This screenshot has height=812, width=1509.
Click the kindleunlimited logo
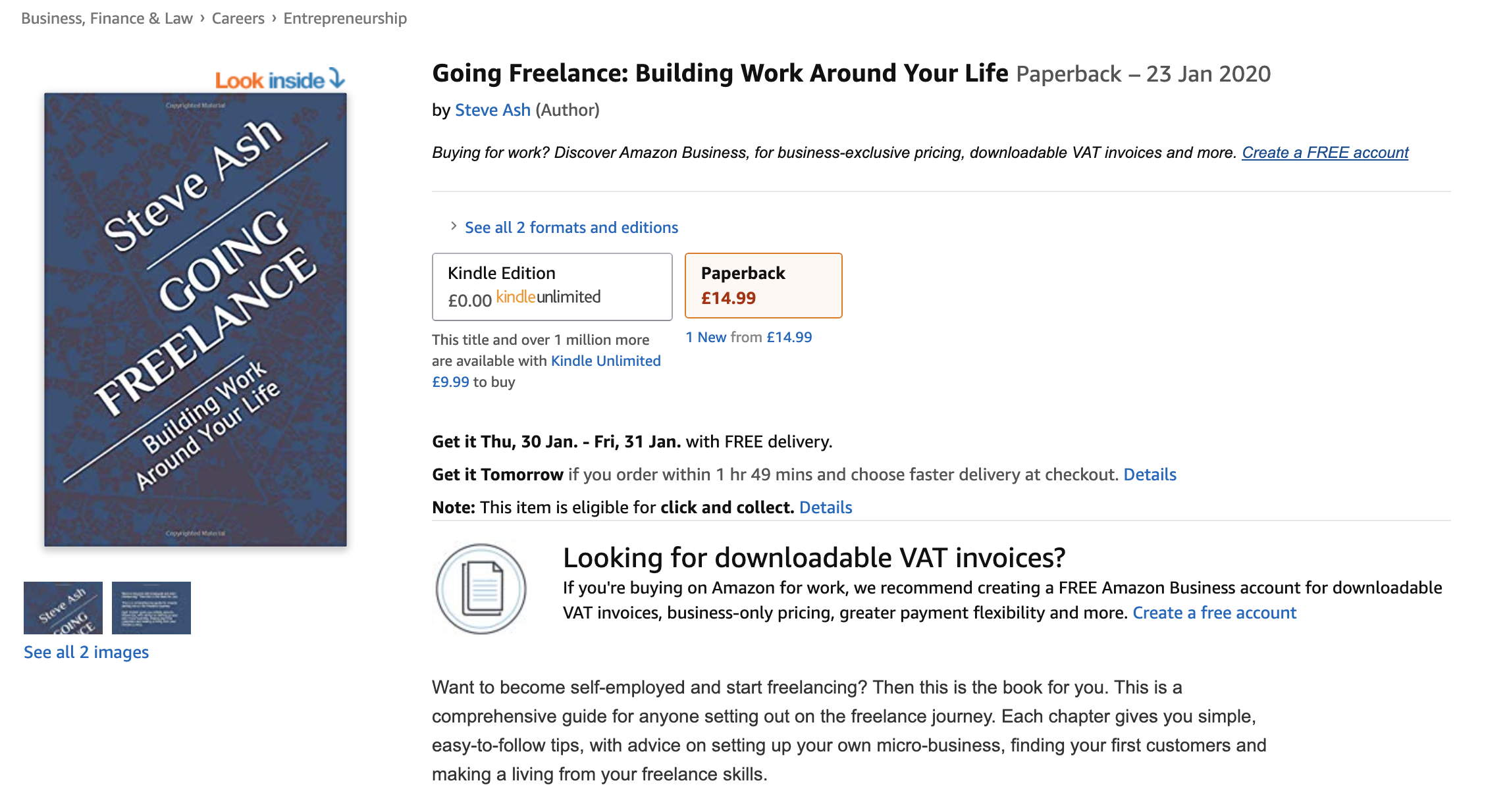coord(548,297)
